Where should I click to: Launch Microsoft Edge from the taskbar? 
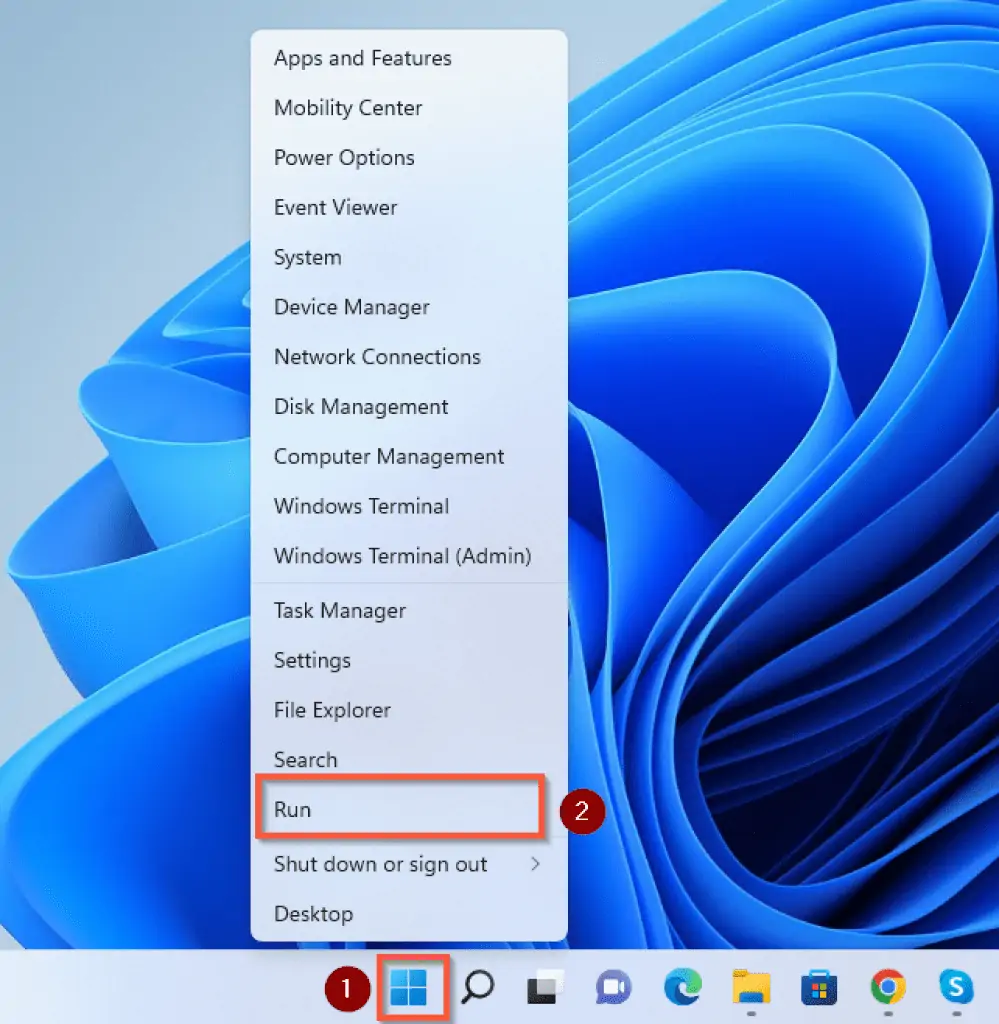coord(682,987)
